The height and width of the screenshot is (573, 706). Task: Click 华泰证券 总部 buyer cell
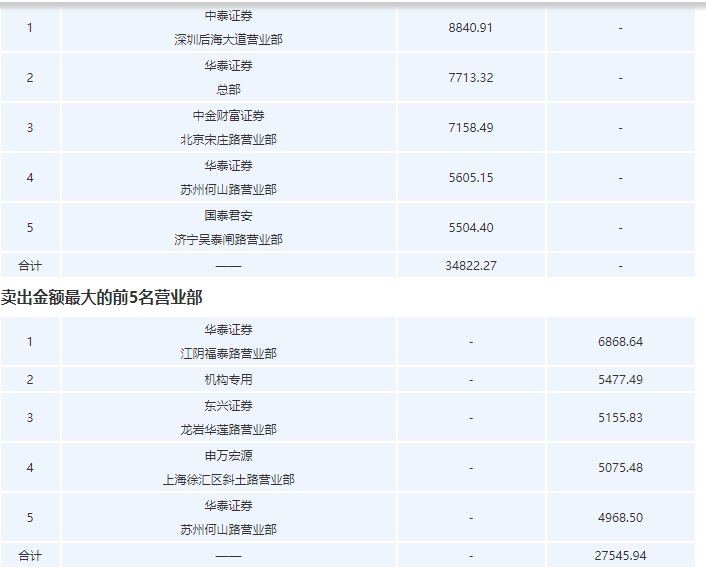(x=229, y=78)
